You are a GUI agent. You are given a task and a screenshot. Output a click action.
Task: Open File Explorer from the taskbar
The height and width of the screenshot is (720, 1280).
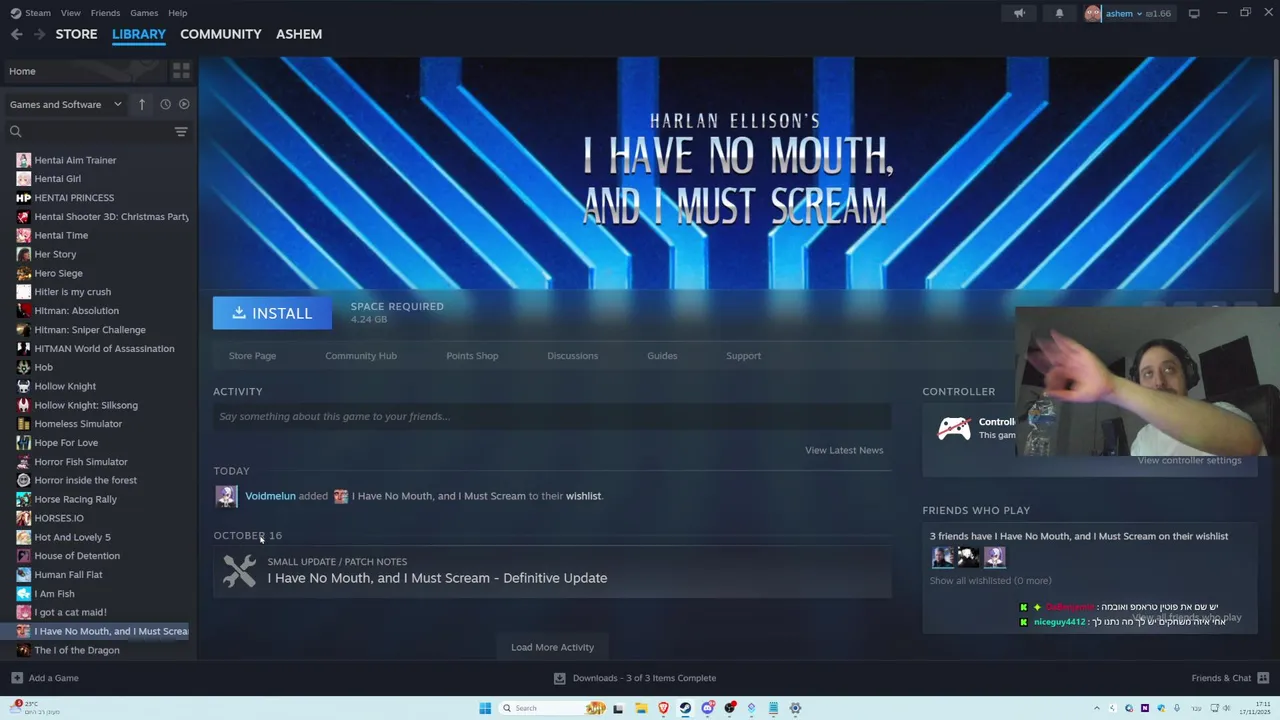point(641,708)
